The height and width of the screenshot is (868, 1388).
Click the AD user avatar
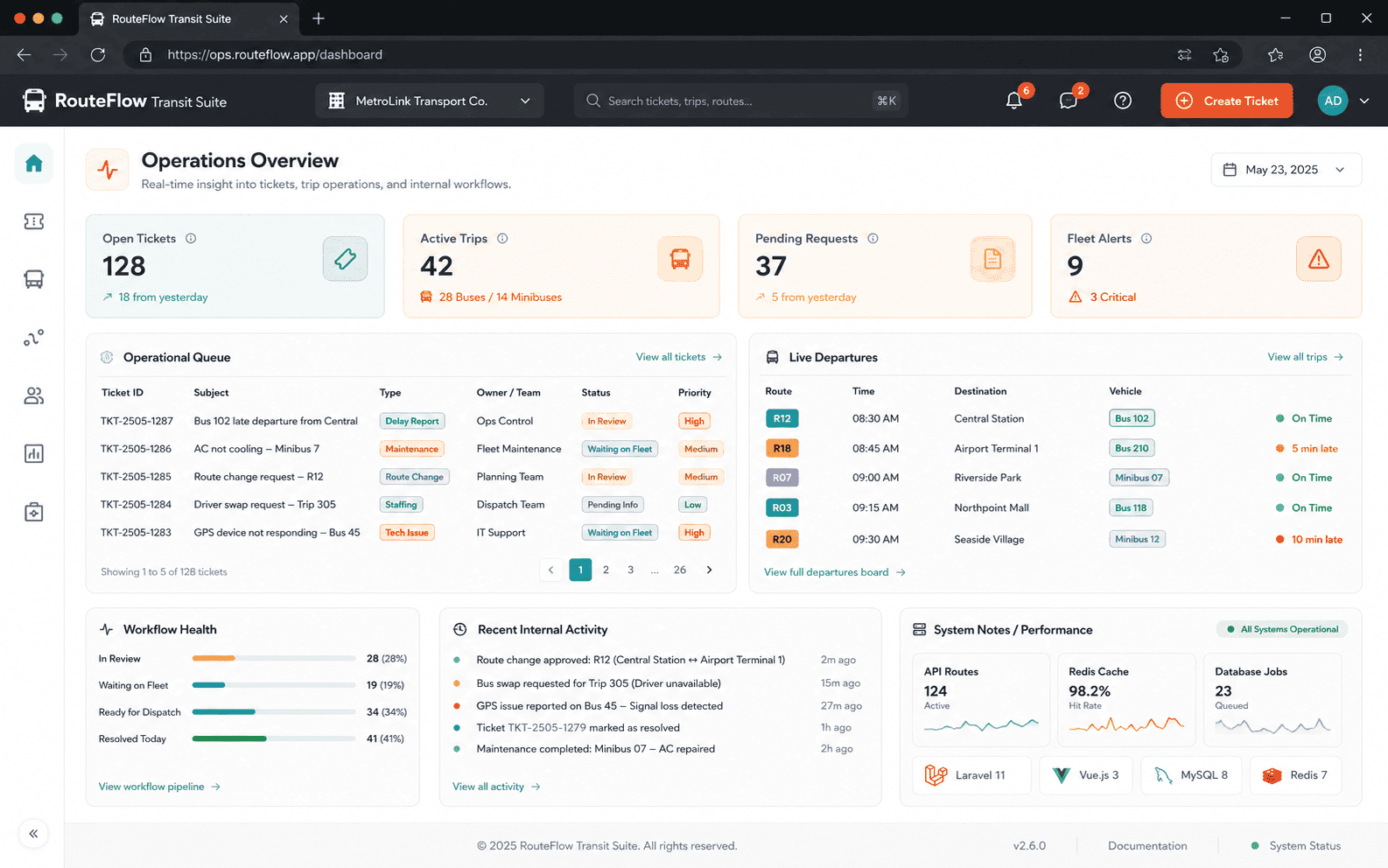[1333, 101]
